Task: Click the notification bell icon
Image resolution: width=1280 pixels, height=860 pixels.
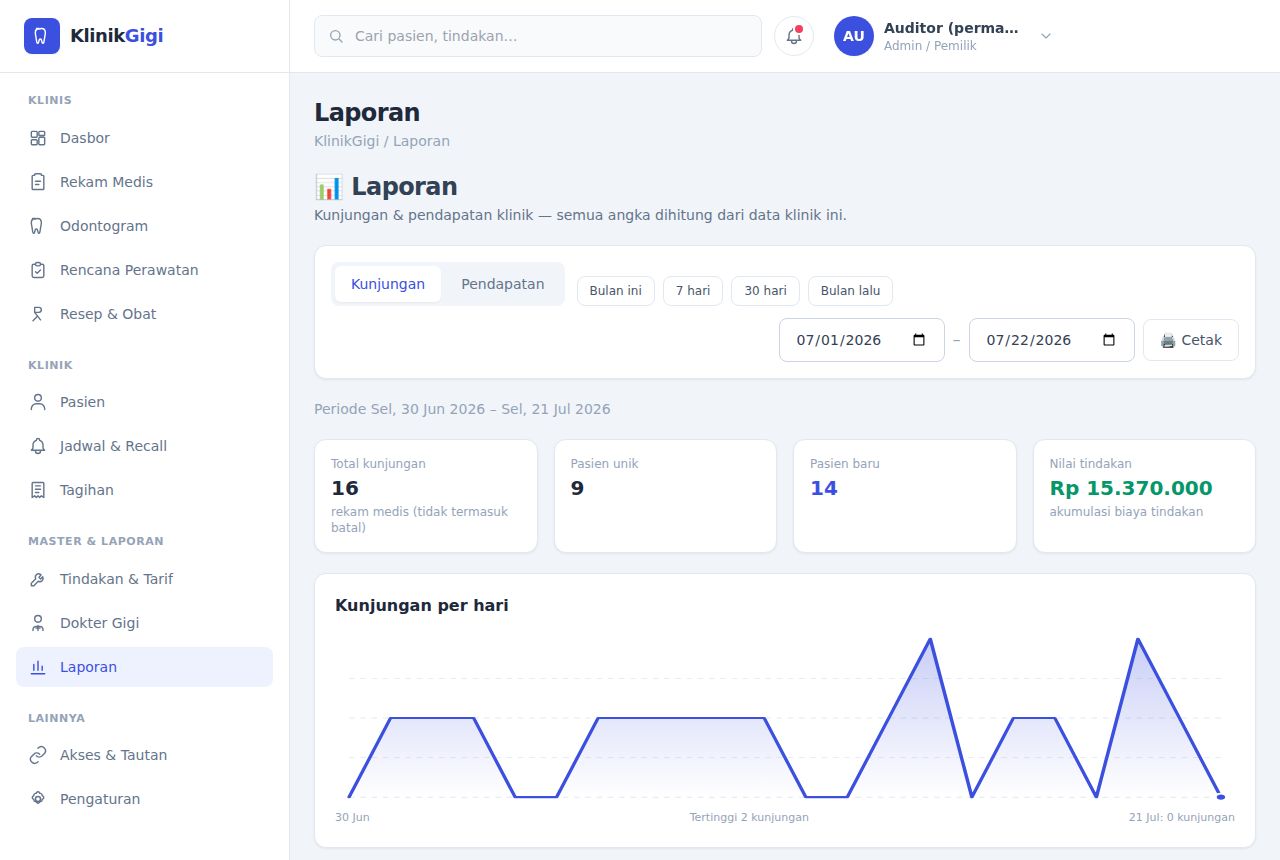Action: point(794,36)
